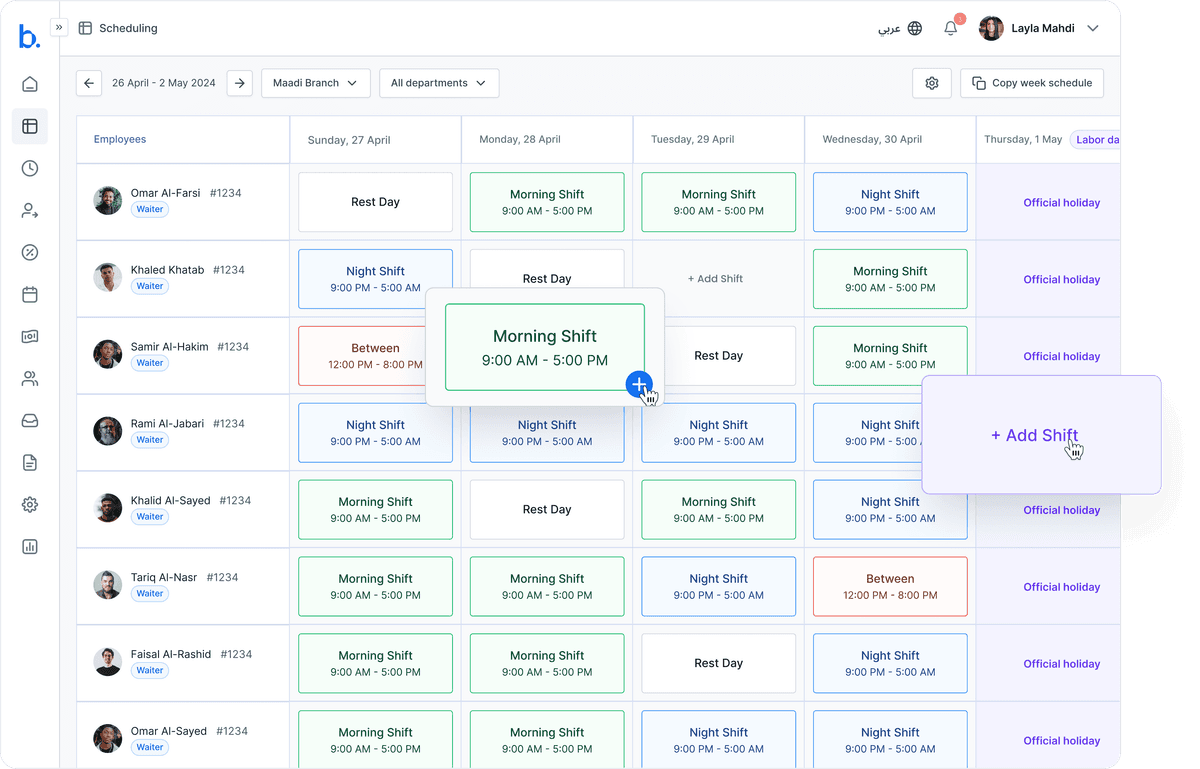Select the team members icon in sidebar
The image size is (1200, 769).
pyautogui.click(x=28, y=378)
